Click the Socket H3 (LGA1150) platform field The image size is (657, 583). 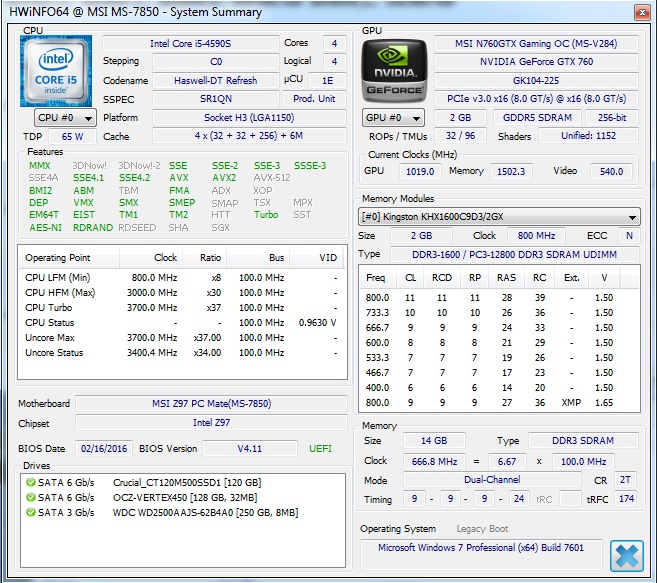coord(249,118)
